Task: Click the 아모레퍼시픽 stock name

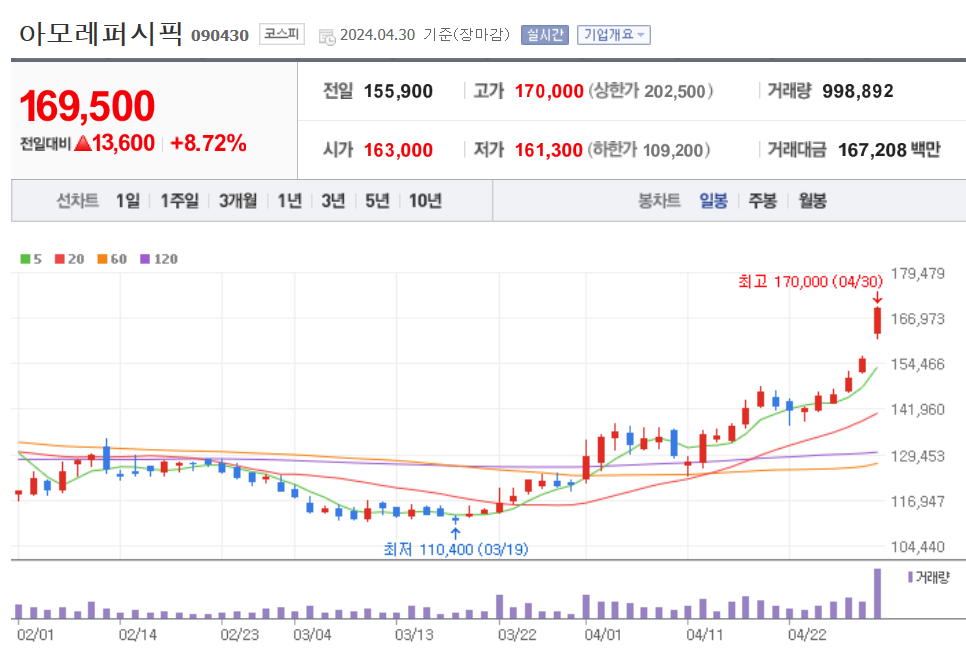Action: point(101,34)
